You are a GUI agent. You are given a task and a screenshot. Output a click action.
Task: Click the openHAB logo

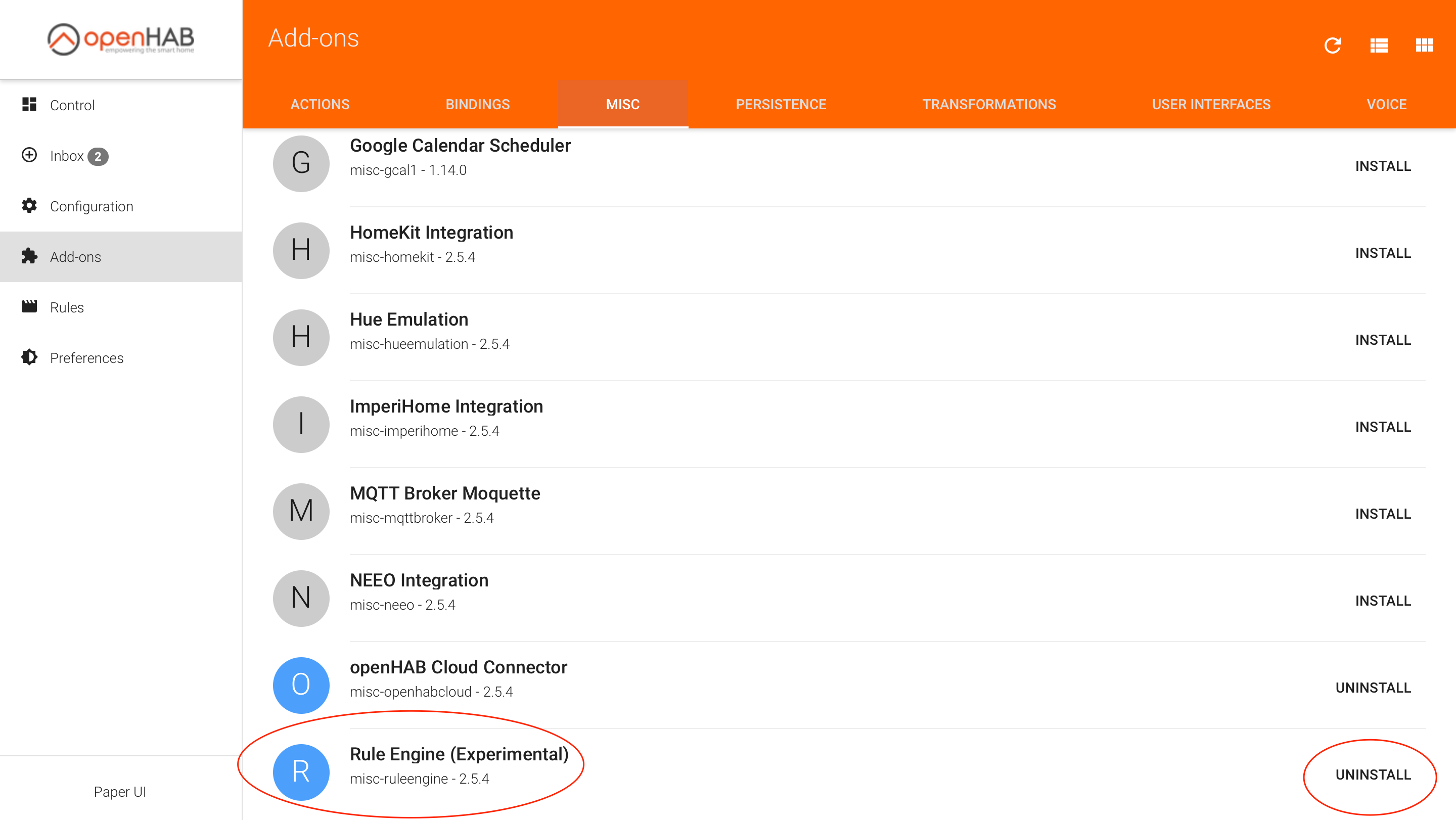point(120,39)
